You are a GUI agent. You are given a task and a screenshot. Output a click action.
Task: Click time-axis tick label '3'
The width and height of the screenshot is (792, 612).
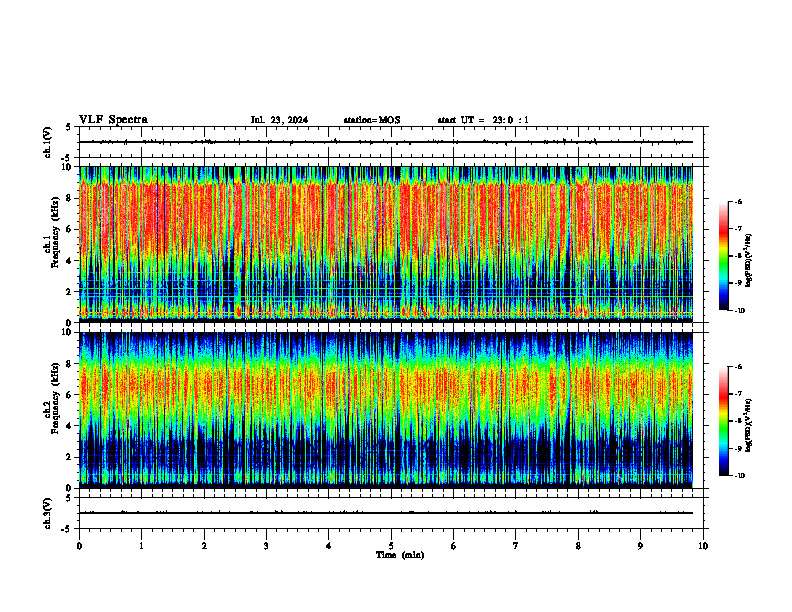(266, 546)
